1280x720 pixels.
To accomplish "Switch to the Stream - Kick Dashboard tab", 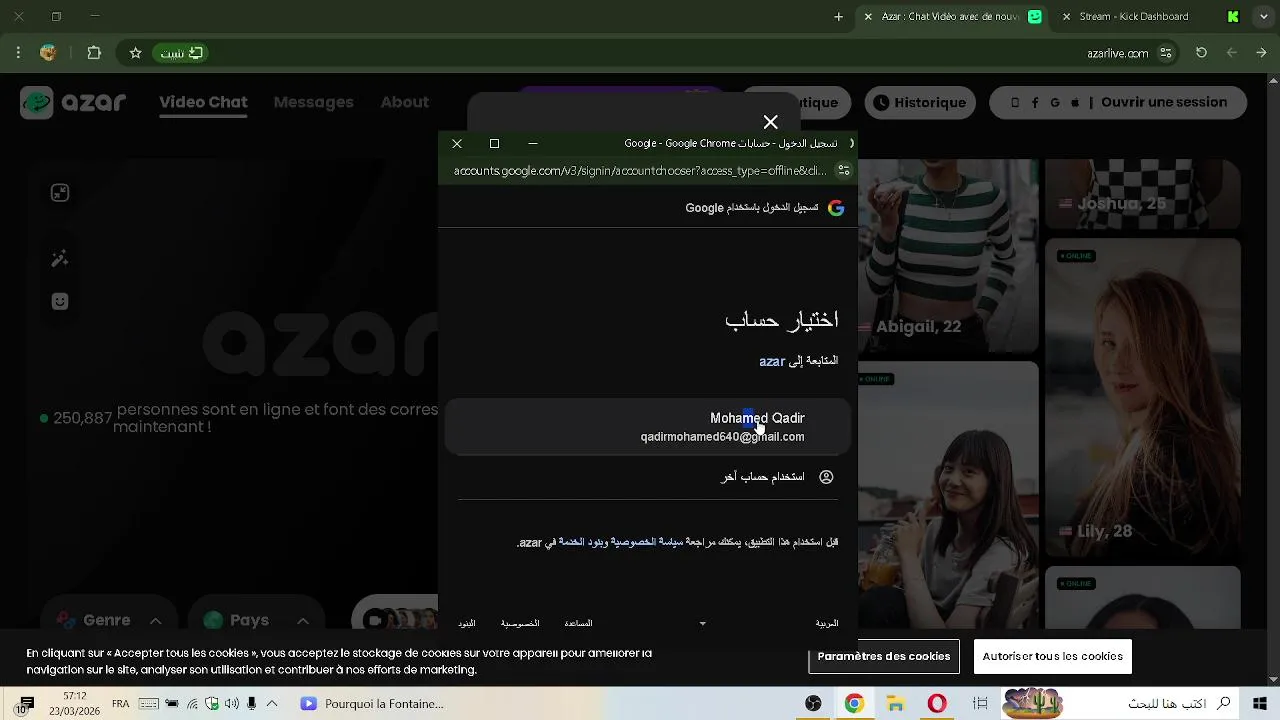I will [x=1148, y=16].
